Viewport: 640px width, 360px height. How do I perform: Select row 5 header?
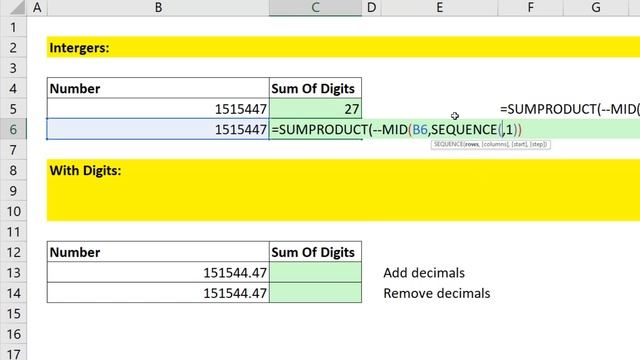pyautogui.click(x=13, y=109)
